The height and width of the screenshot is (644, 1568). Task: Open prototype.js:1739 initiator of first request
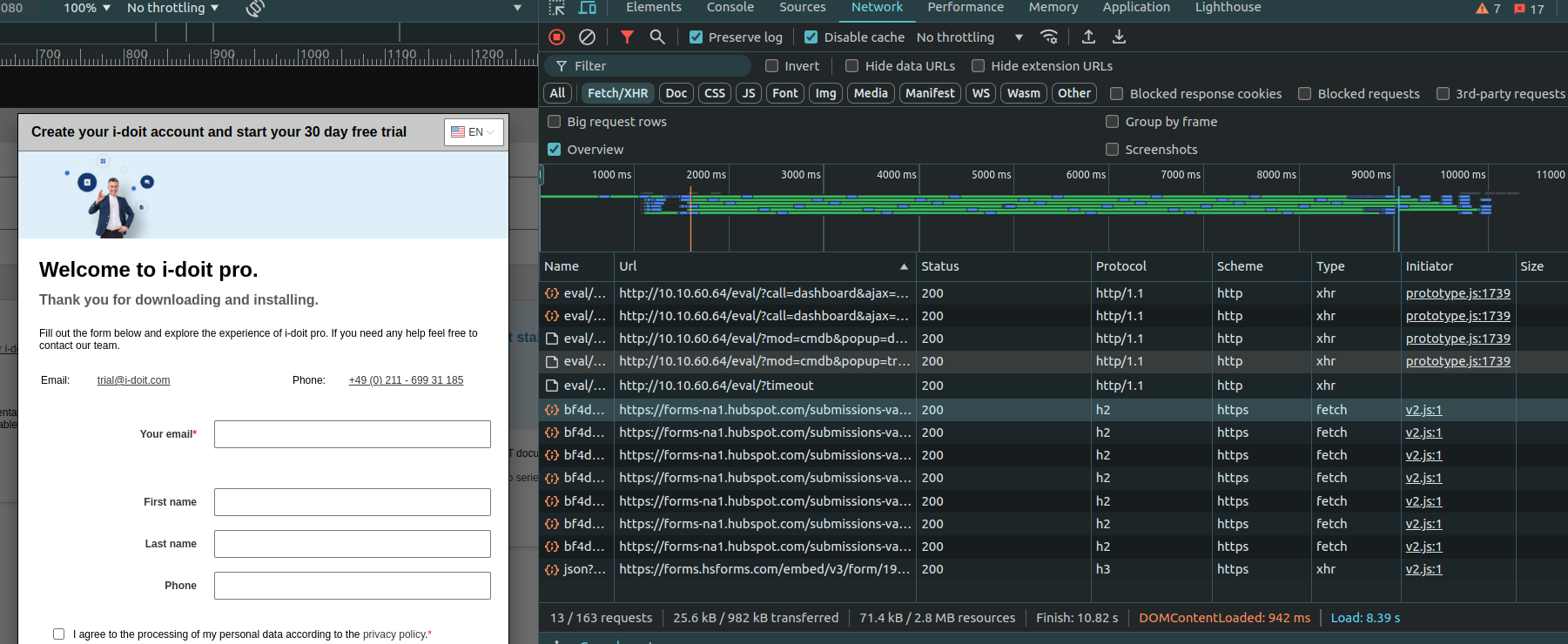tap(1457, 293)
